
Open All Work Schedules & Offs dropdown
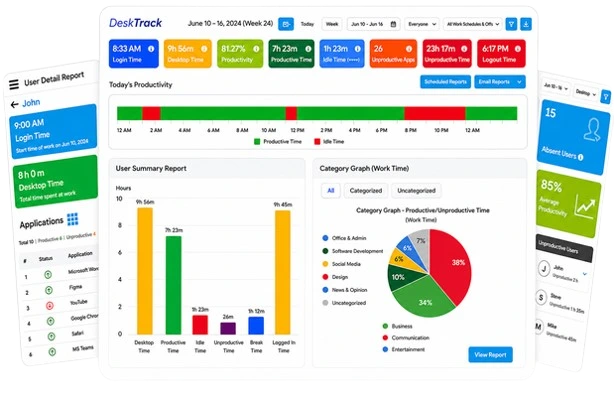click(473, 24)
